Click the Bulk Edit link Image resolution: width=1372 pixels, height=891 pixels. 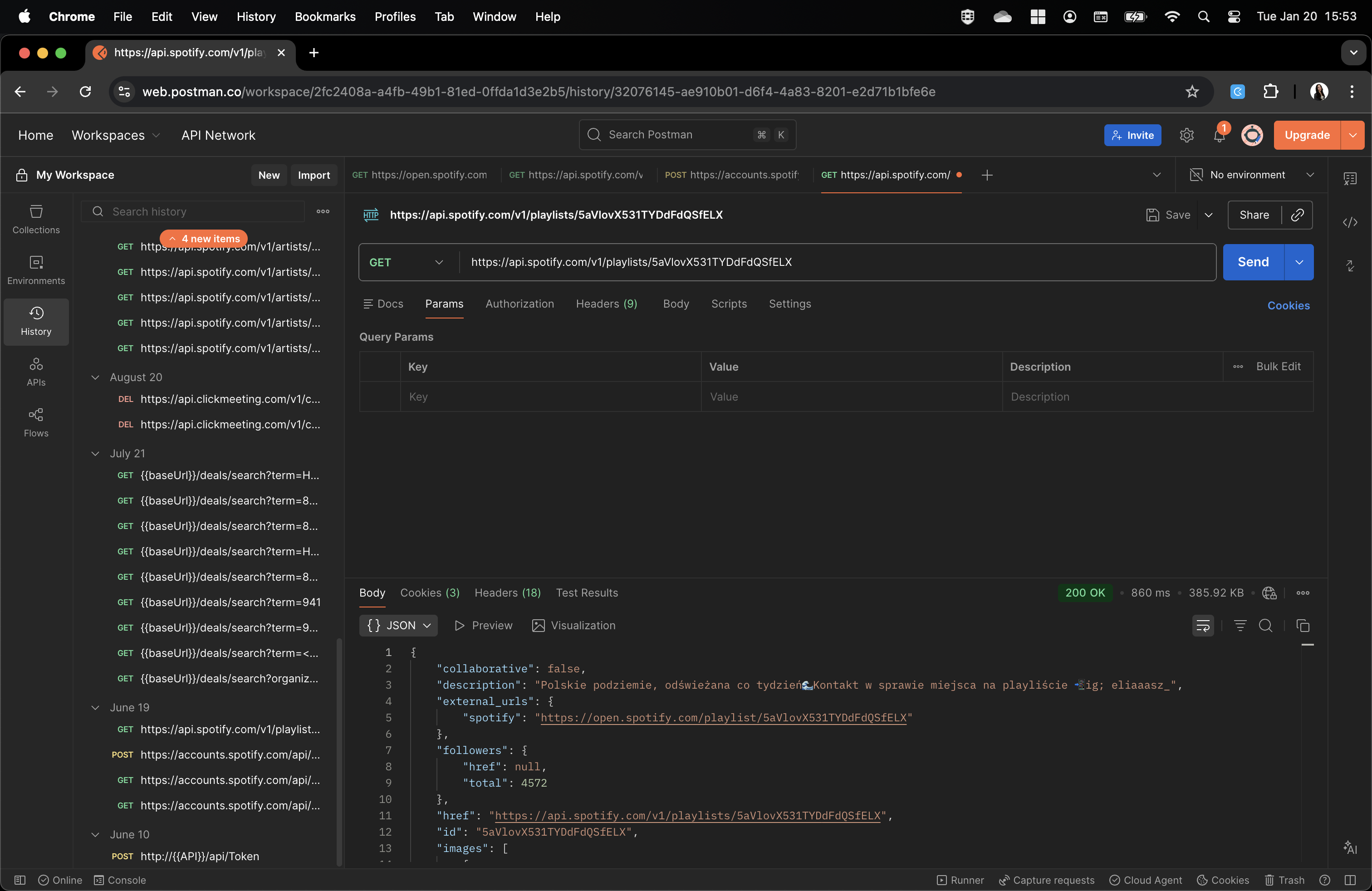click(1278, 367)
